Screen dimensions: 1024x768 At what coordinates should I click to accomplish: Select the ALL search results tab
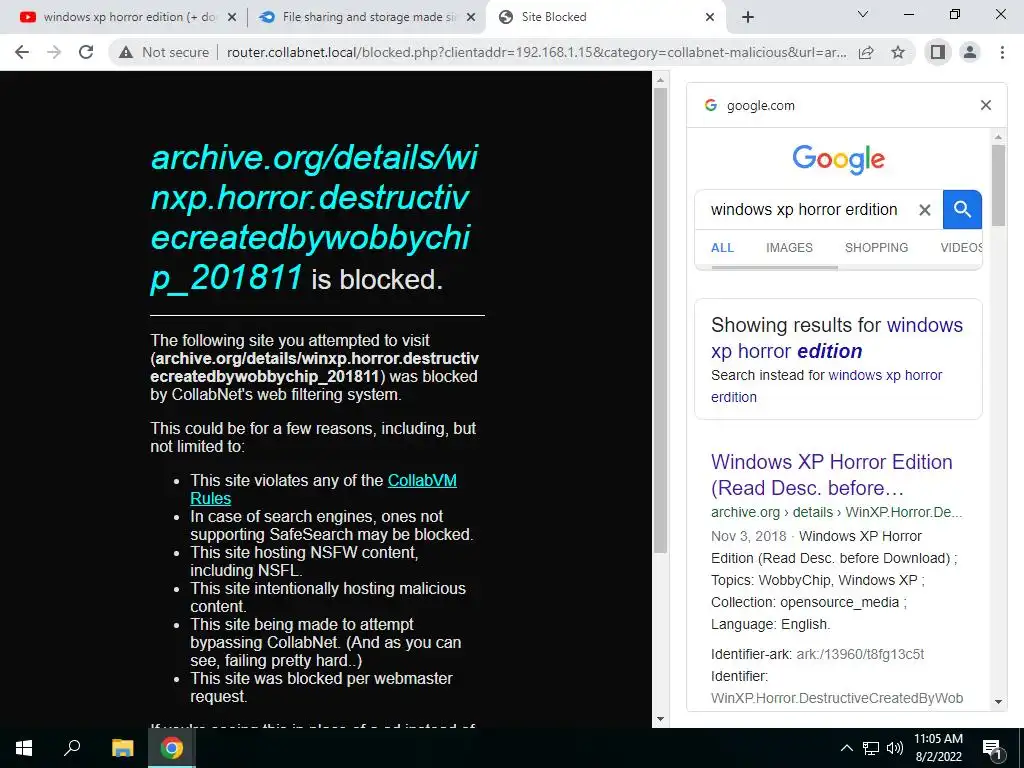point(722,248)
